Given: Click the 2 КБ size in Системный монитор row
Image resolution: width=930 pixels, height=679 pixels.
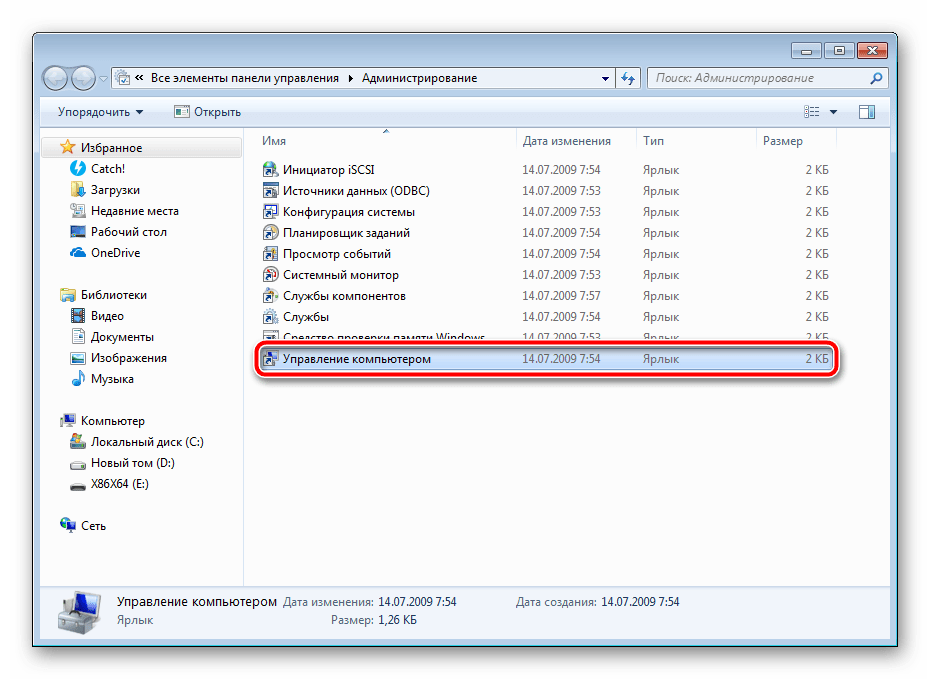Looking at the screenshot, I should (817, 275).
